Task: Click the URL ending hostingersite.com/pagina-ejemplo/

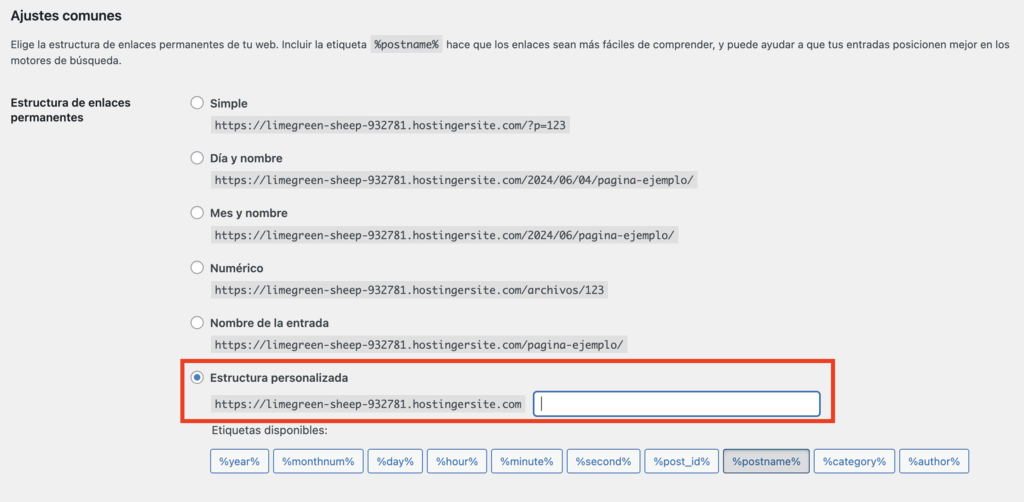Action: pos(419,345)
